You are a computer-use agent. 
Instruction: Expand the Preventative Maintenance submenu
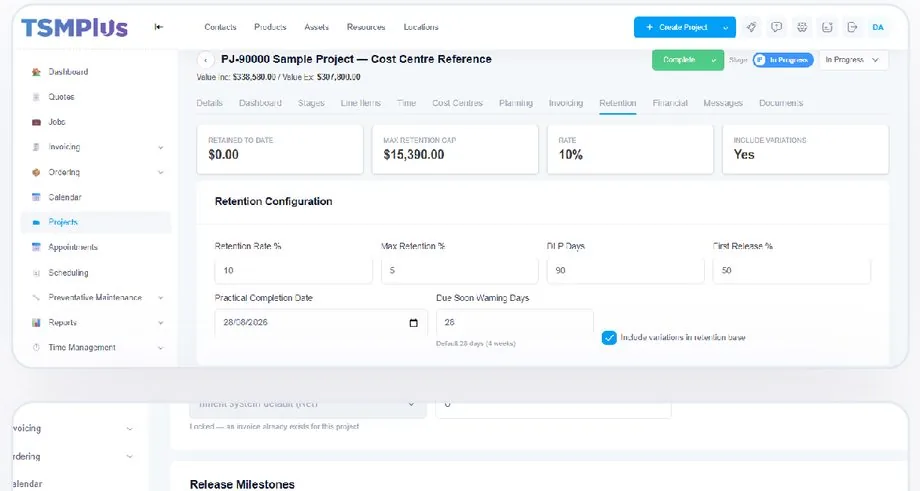[x=161, y=297]
